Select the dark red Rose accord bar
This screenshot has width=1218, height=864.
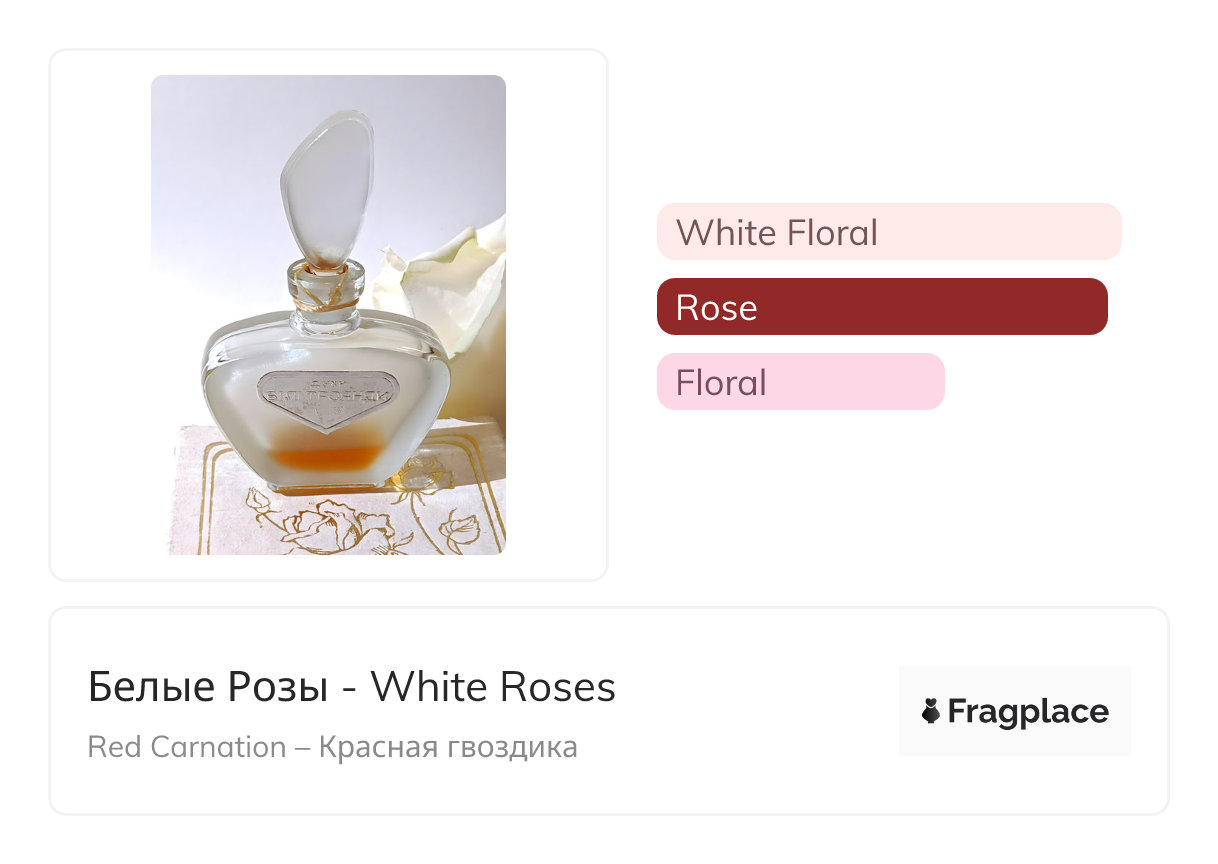click(881, 307)
